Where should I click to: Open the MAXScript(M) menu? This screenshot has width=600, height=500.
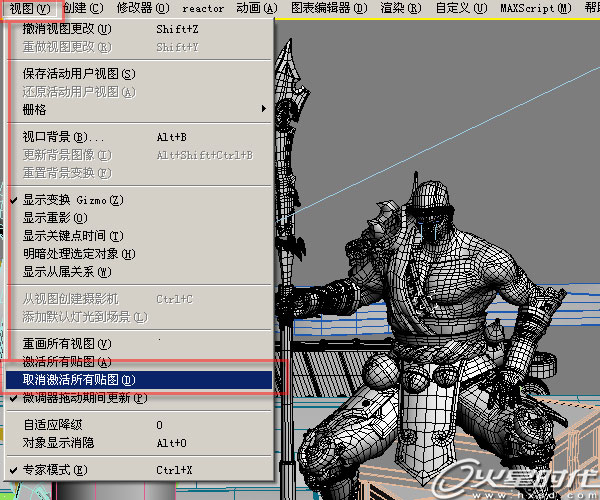[536, 8]
